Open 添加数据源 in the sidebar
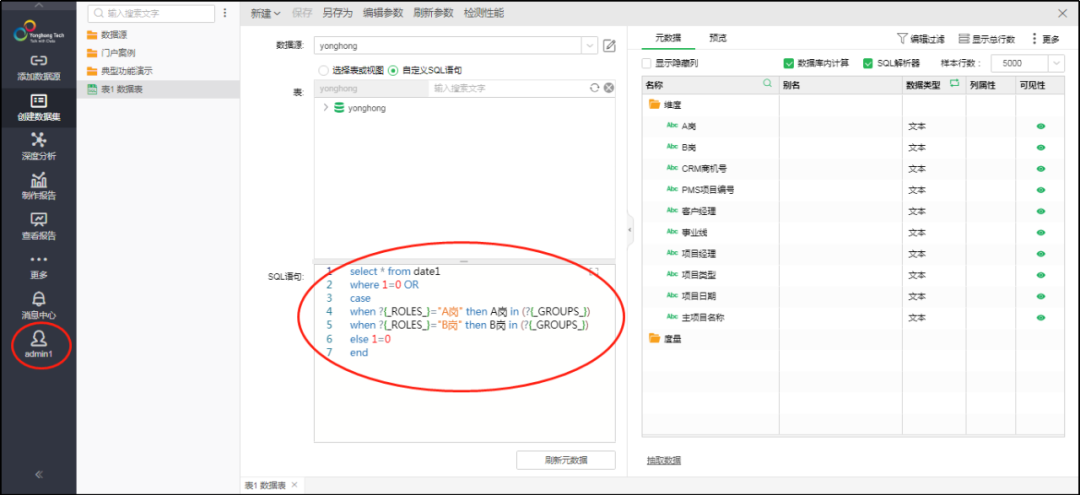1080x495 pixels. (38, 67)
